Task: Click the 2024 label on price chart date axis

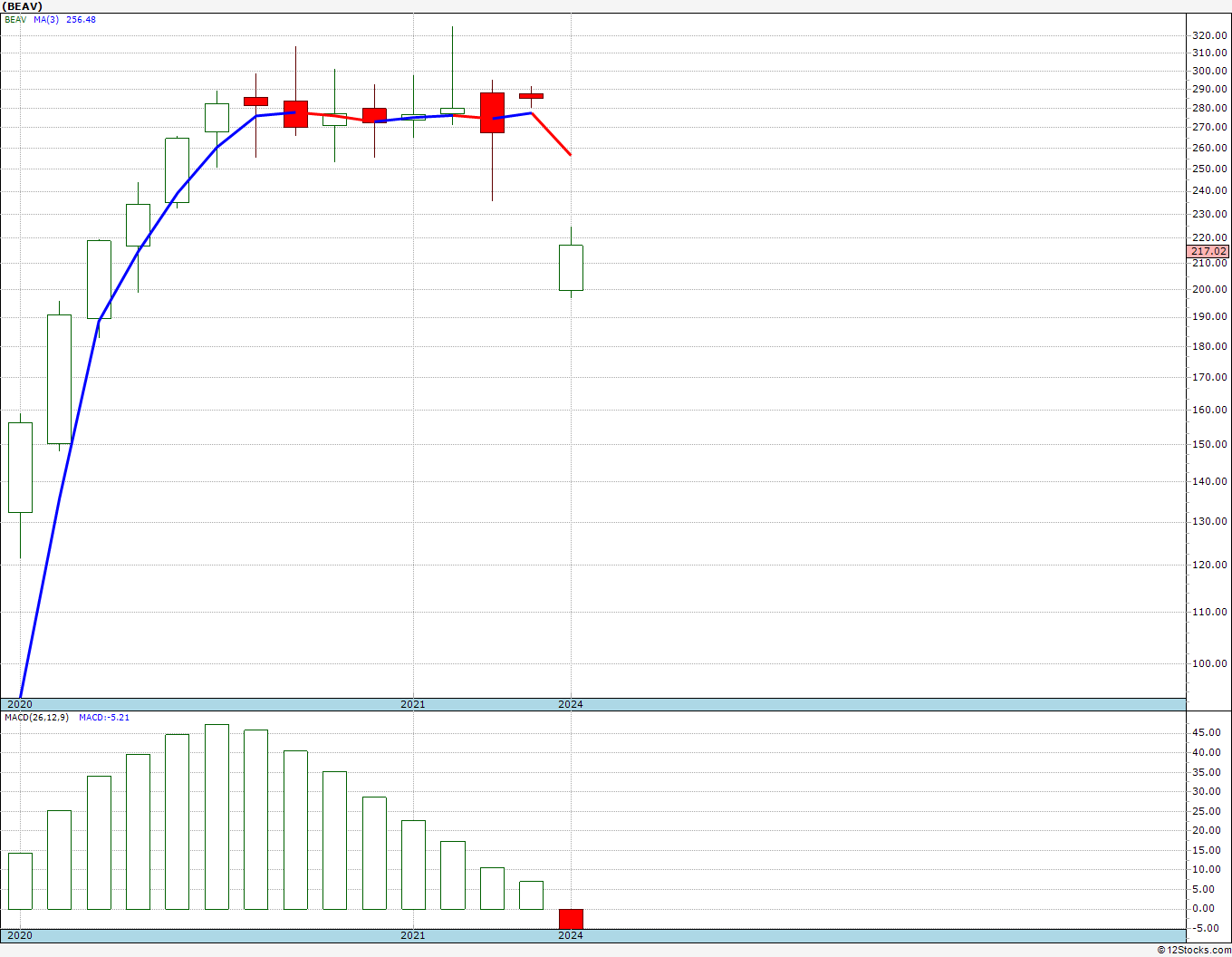Action: (571, 704)
